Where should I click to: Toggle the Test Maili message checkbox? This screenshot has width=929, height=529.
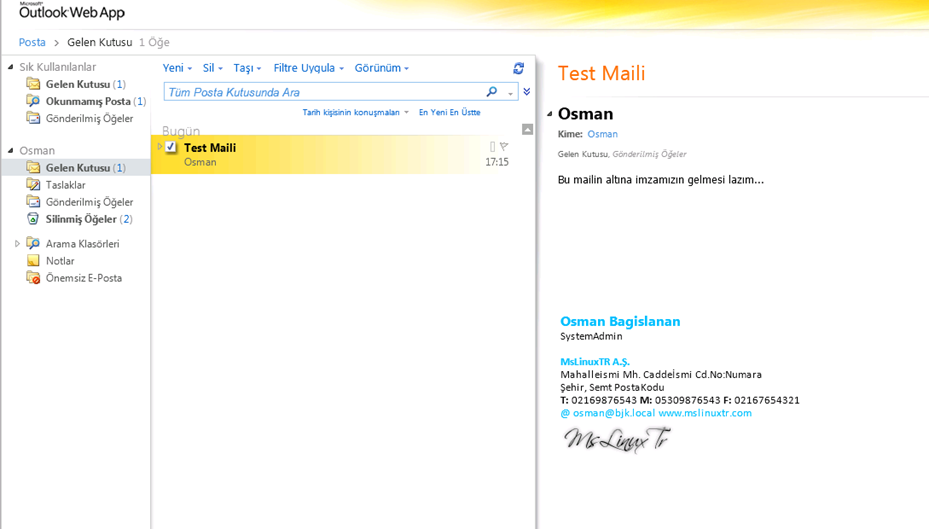[x=171, y=147]
